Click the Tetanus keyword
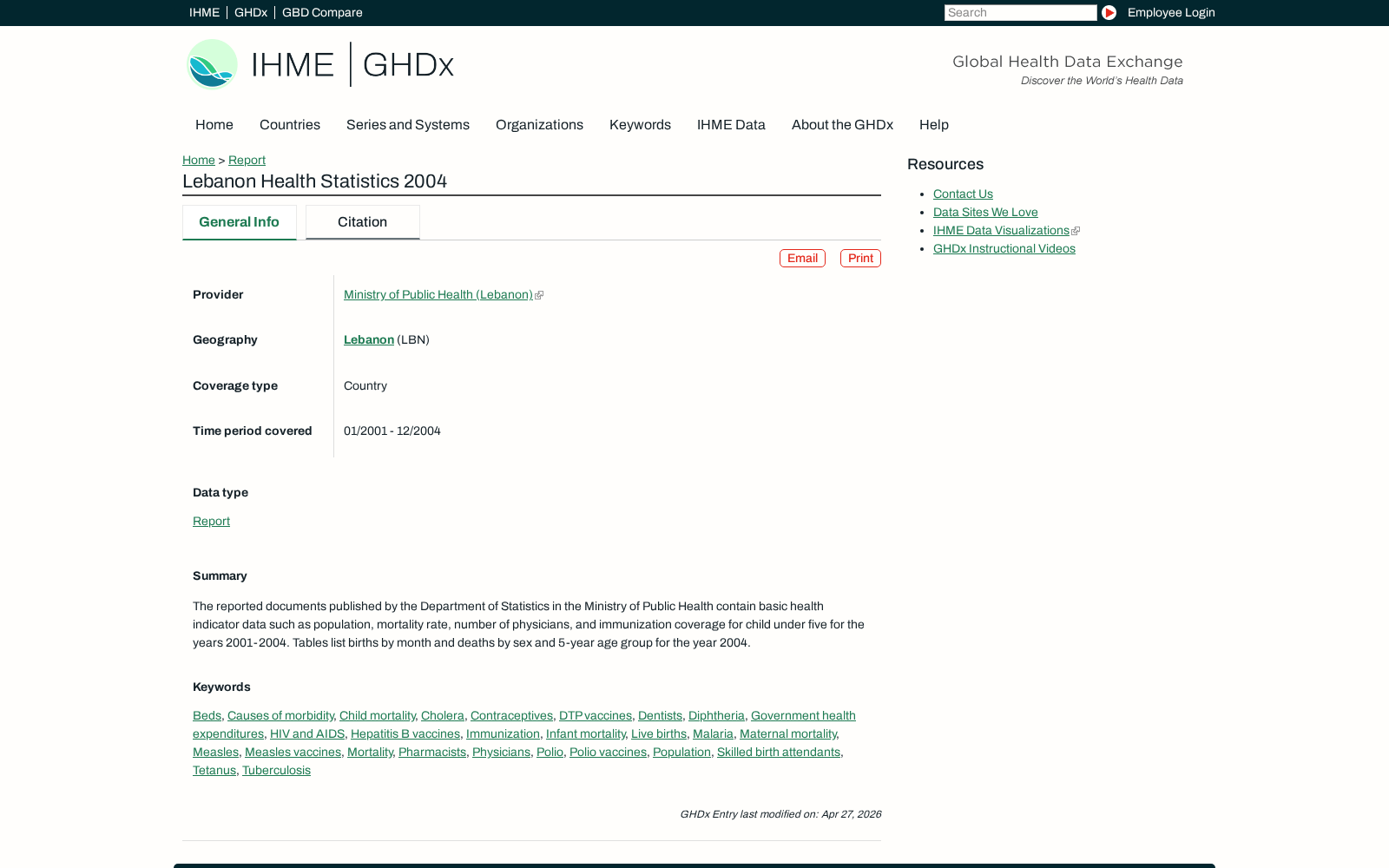The height and width of the screenshot is (868, 1389). tap(214, 770)
